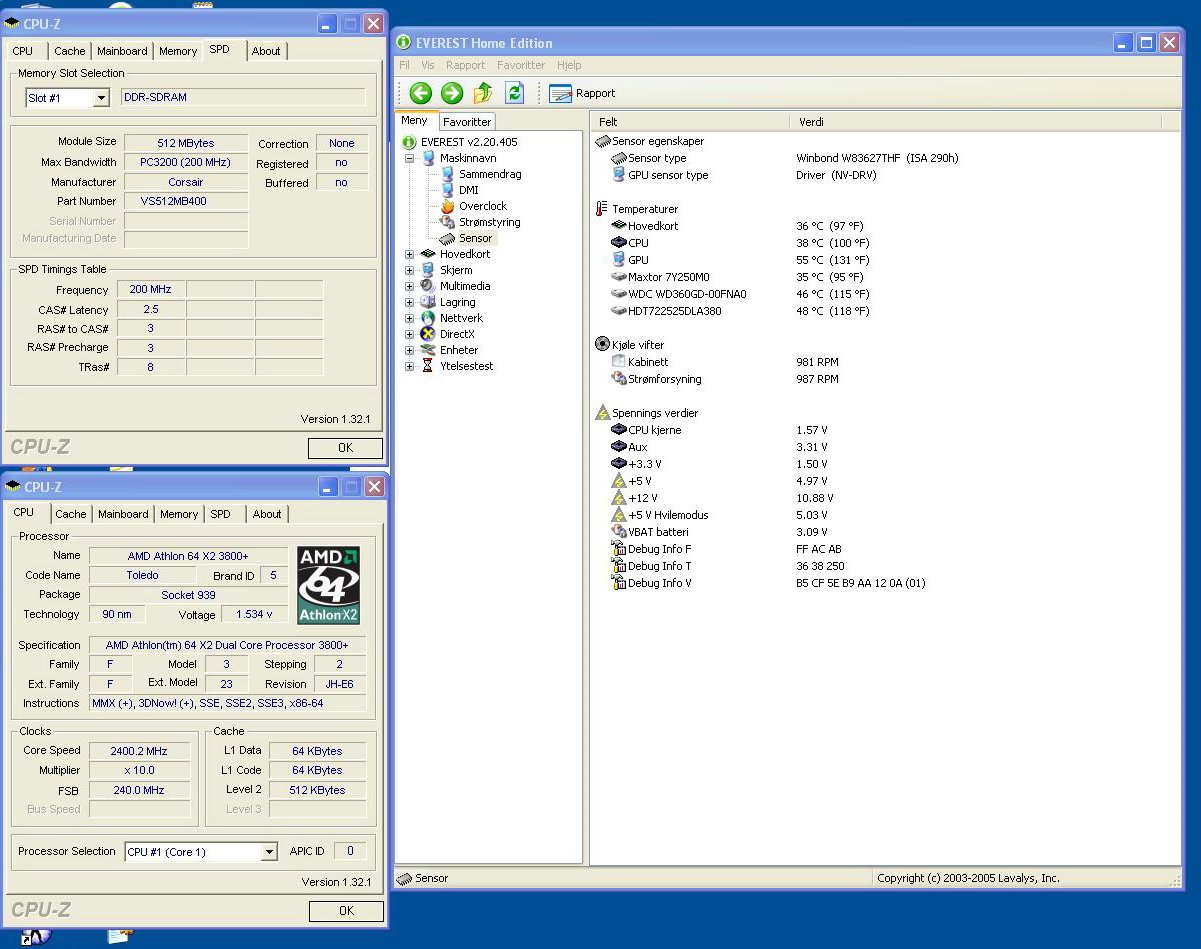Click the EVEREST v2.20.405 root node
Viewport: 1201px width, 949px height.
click(x=469, y=142)
